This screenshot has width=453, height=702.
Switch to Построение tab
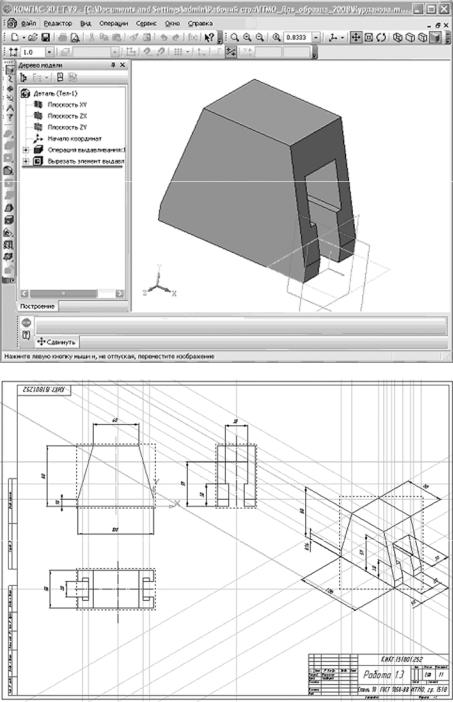[37, 306]
